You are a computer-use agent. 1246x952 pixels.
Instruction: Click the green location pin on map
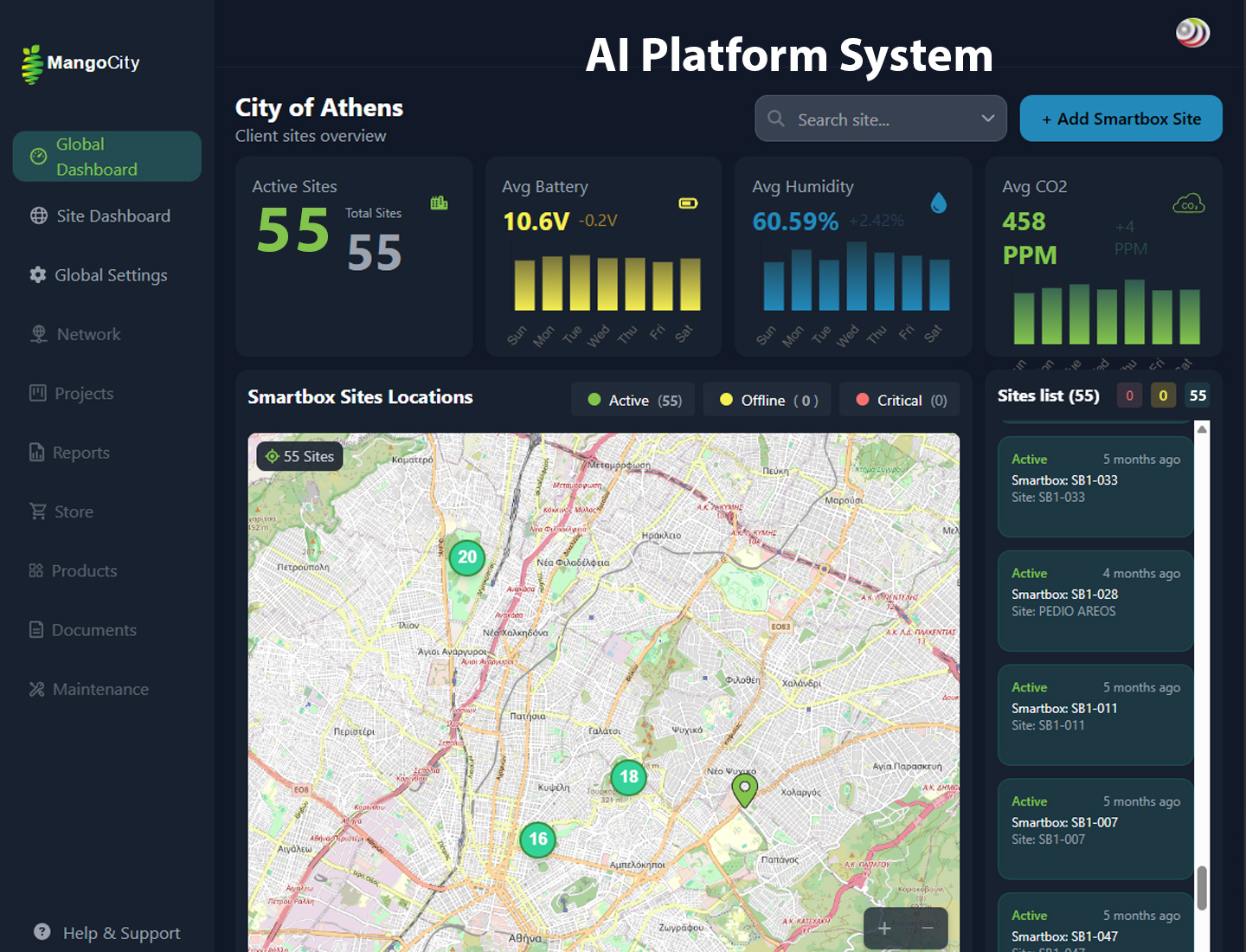pos(744,788)
